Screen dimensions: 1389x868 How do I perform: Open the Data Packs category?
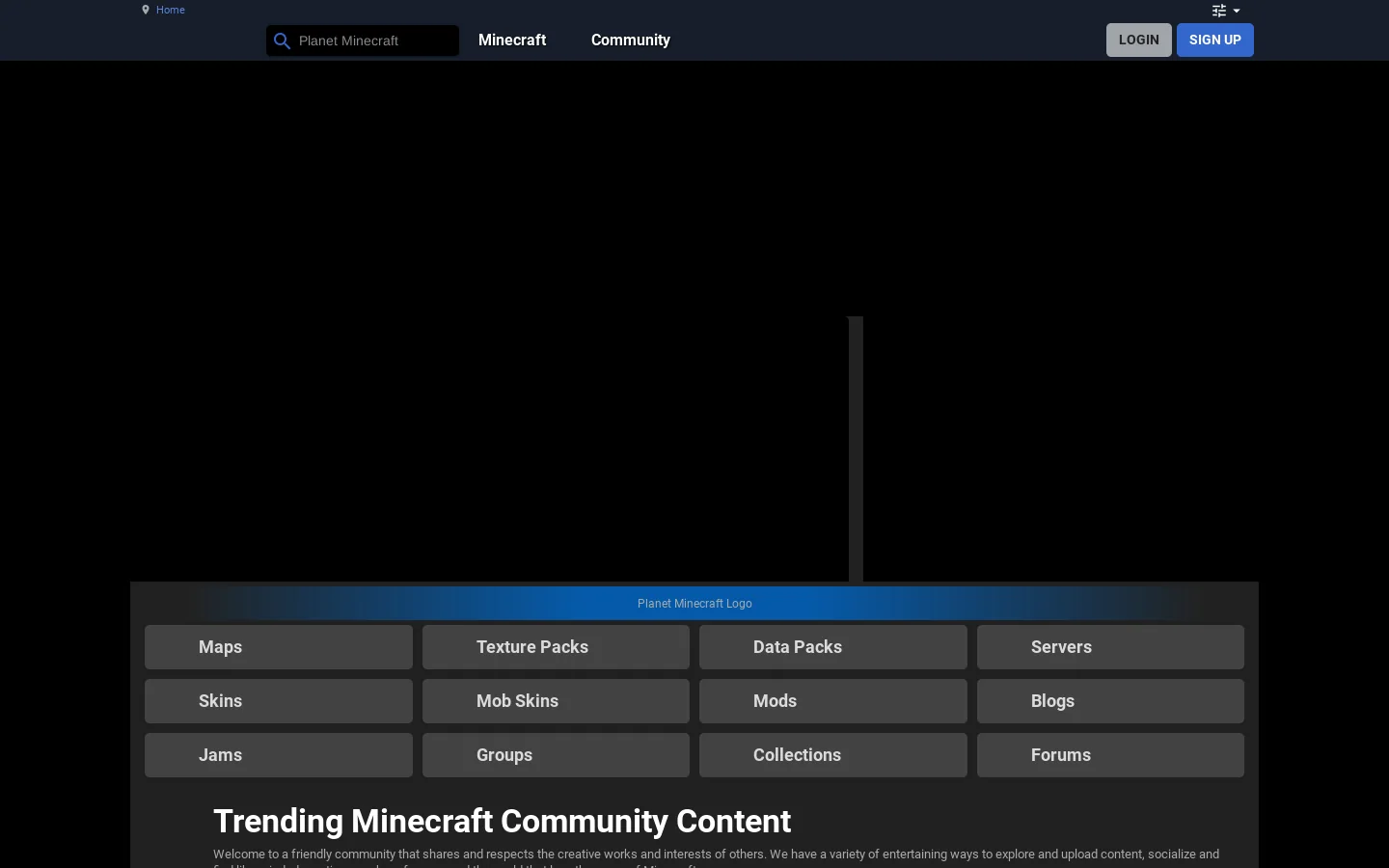coord(833,647)
